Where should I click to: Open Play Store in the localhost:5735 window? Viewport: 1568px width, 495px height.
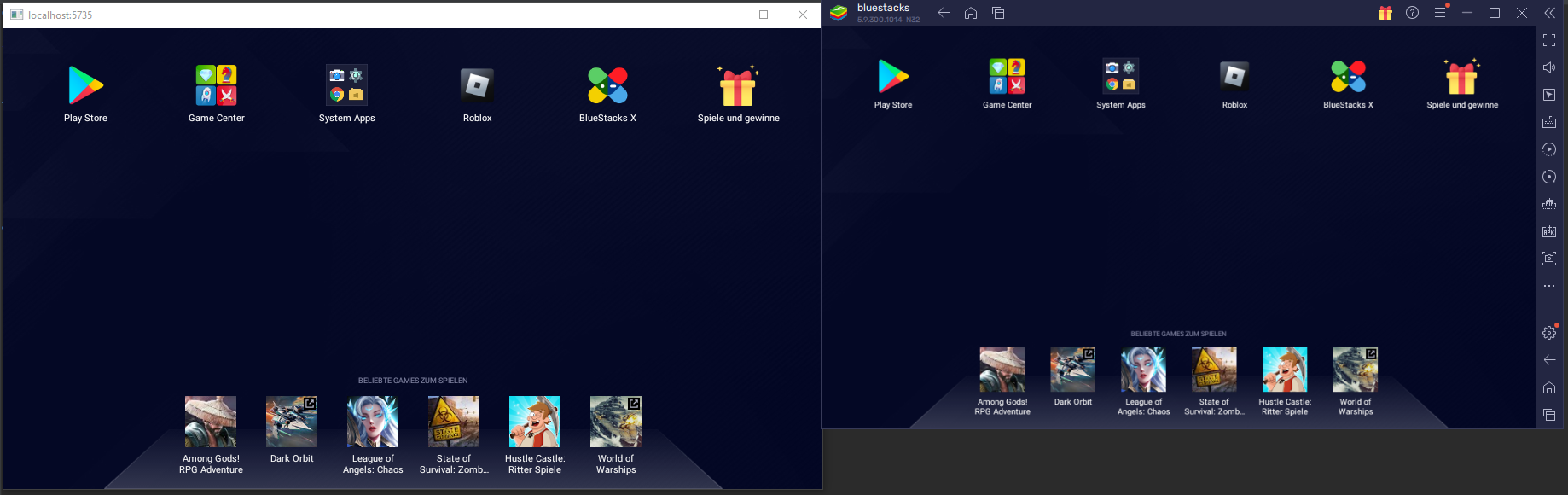click(x=85, y=85)
